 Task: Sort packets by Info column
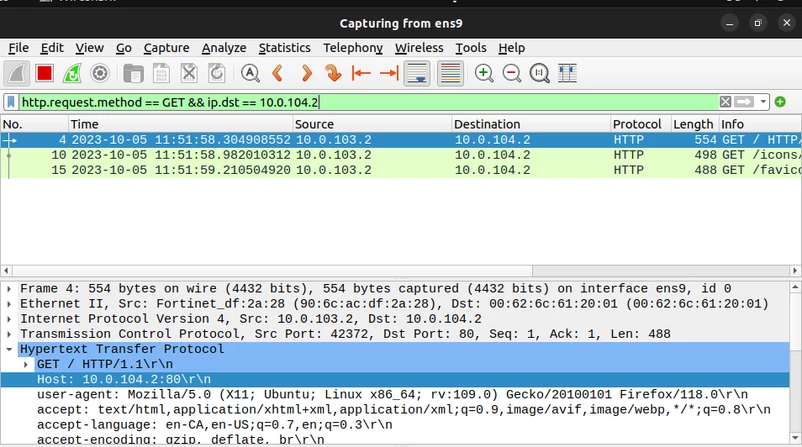click(760, 124)
